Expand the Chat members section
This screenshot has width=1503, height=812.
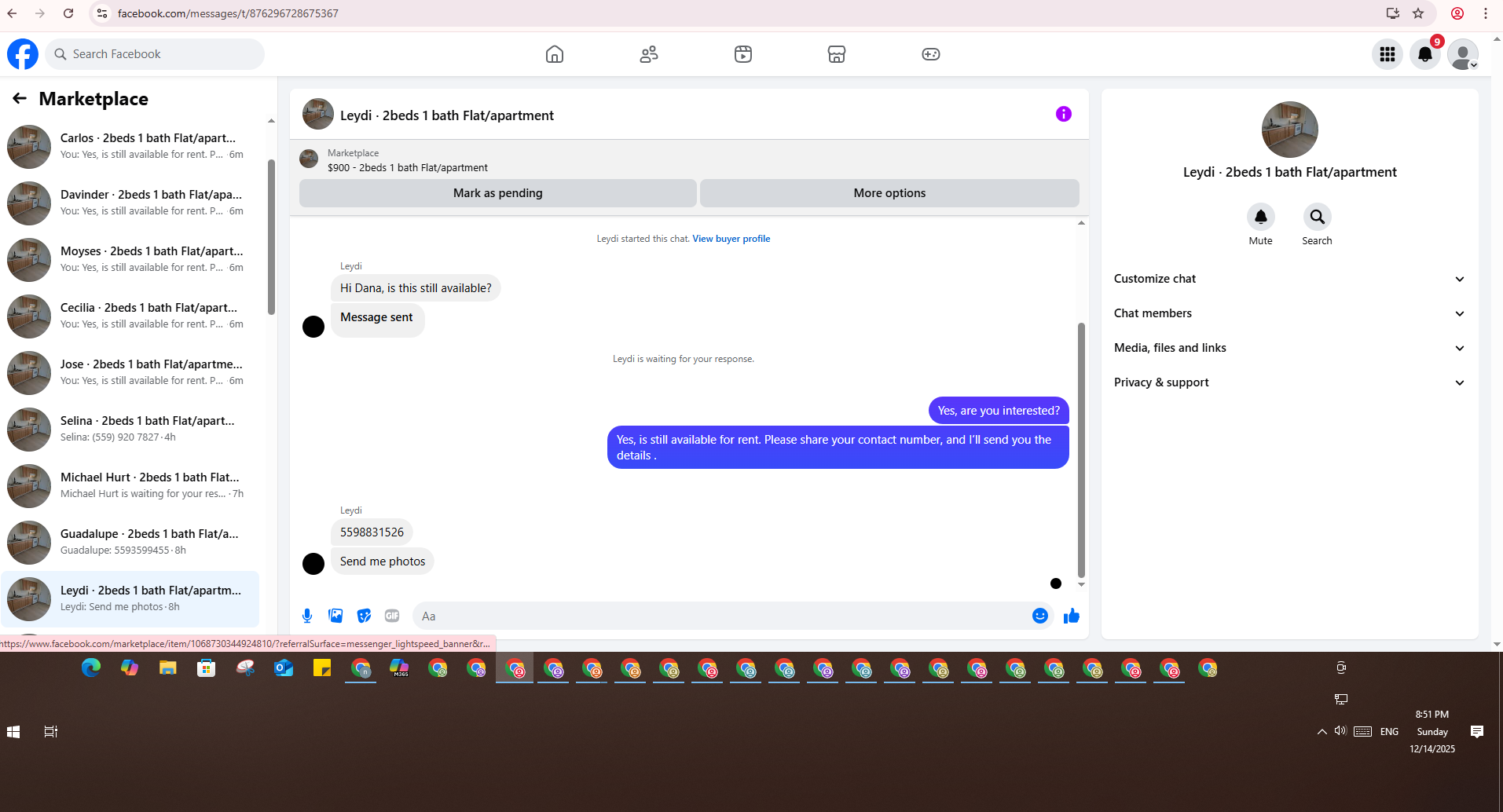point(1289,313)
